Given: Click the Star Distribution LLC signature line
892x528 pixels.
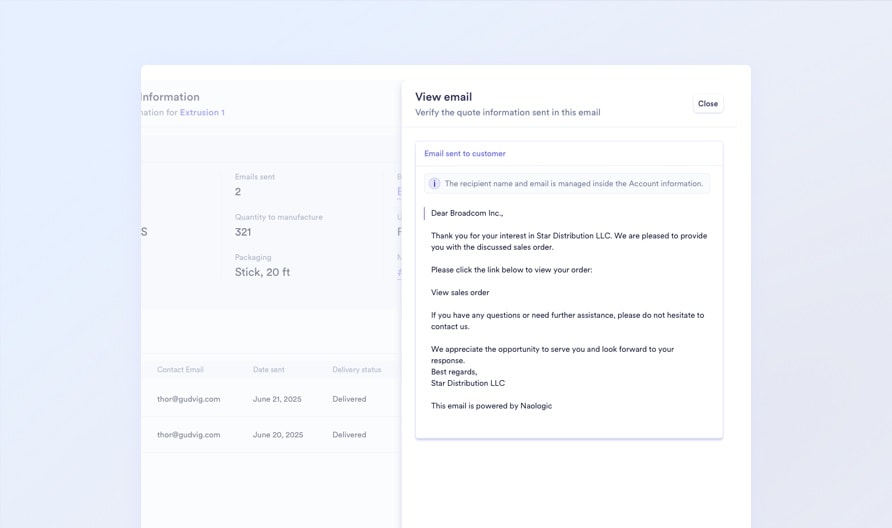Looking at the screenshot, I should [x=468, y=383].
